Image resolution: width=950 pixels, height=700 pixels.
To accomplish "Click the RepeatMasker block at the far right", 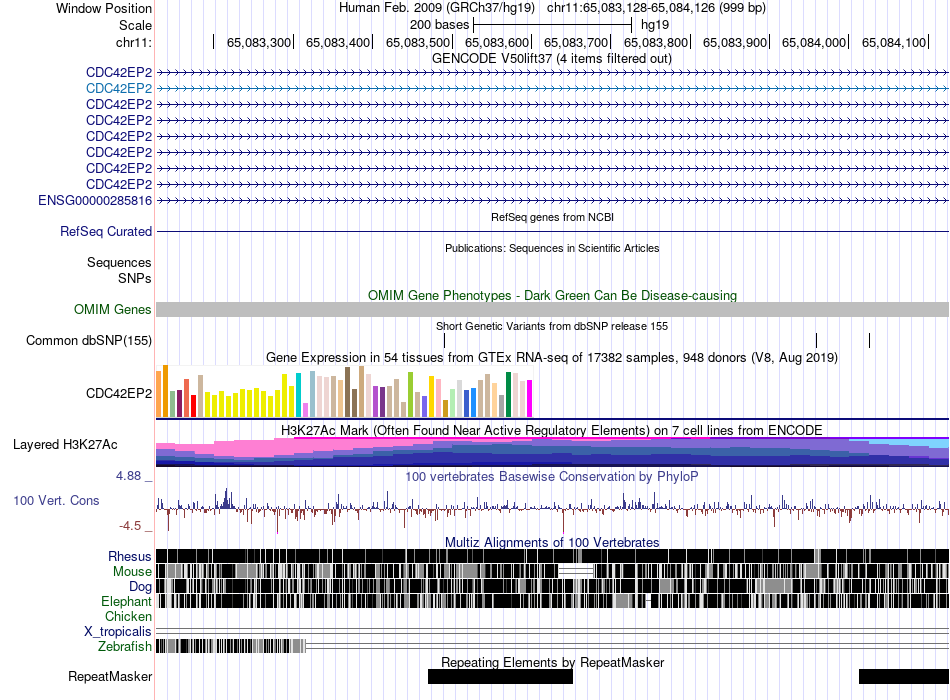I will pyautogui.click(x=904, y=676).
